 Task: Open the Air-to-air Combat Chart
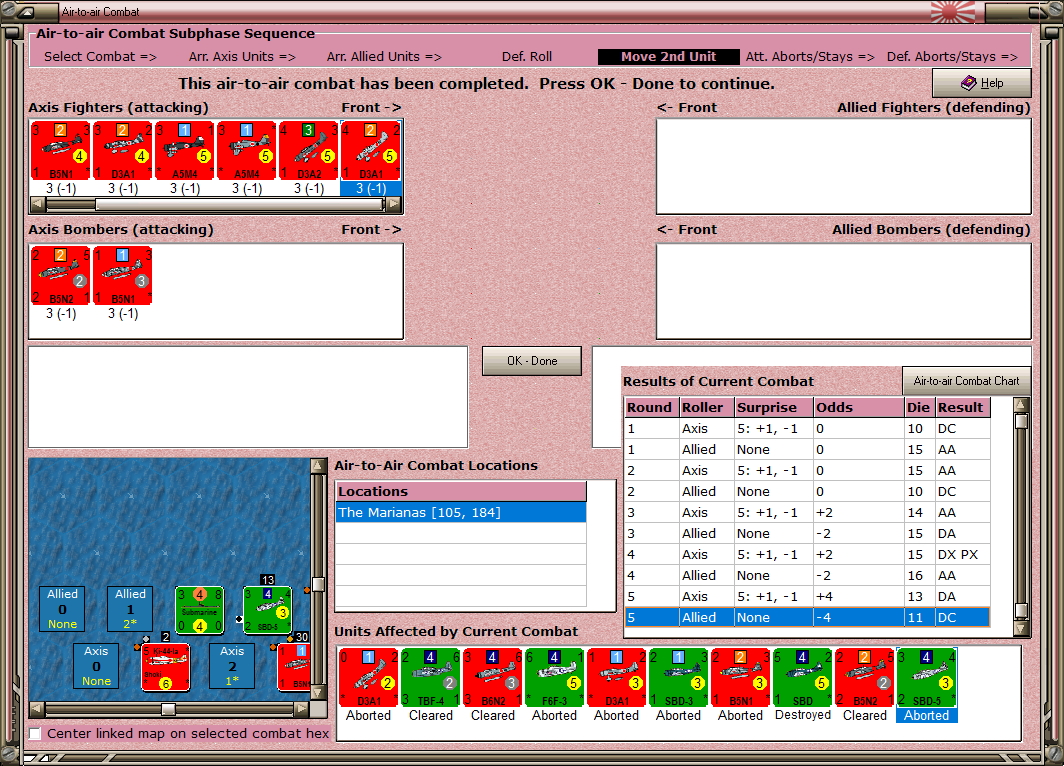tap(966, 381)
